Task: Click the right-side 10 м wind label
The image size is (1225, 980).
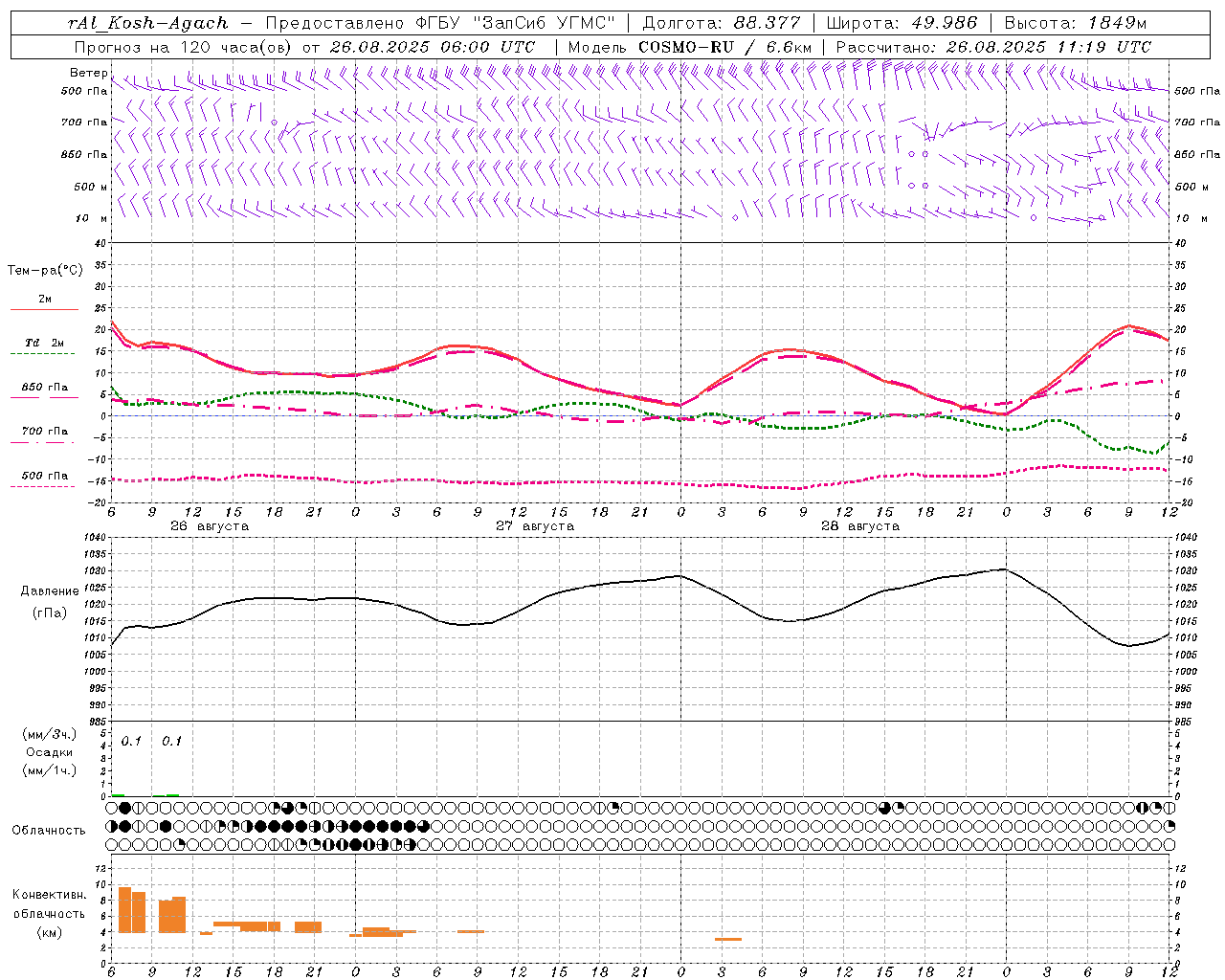Action: coord(1192,218)
